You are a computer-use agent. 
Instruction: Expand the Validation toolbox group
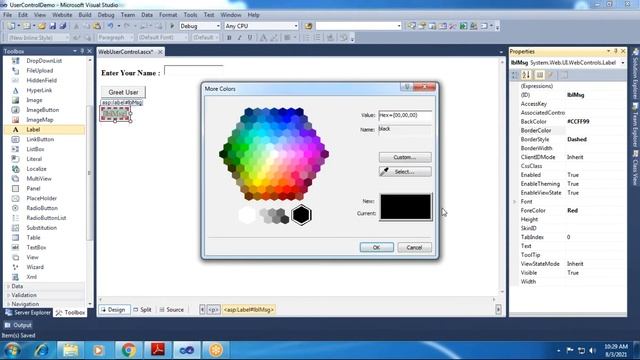(8, 295)
